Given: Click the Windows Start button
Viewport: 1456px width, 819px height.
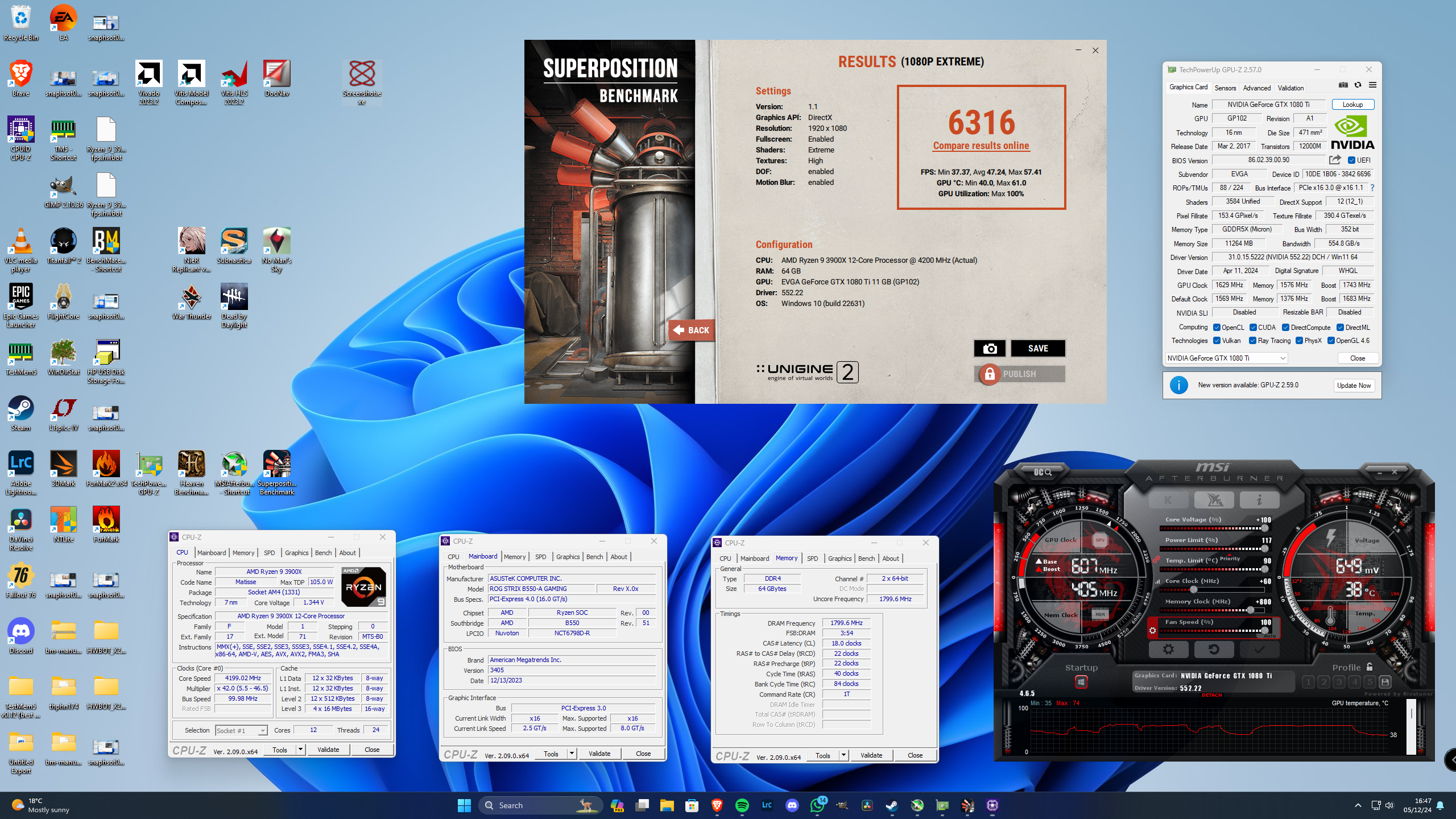Looking at the screenshot, I should click(464, 805).
